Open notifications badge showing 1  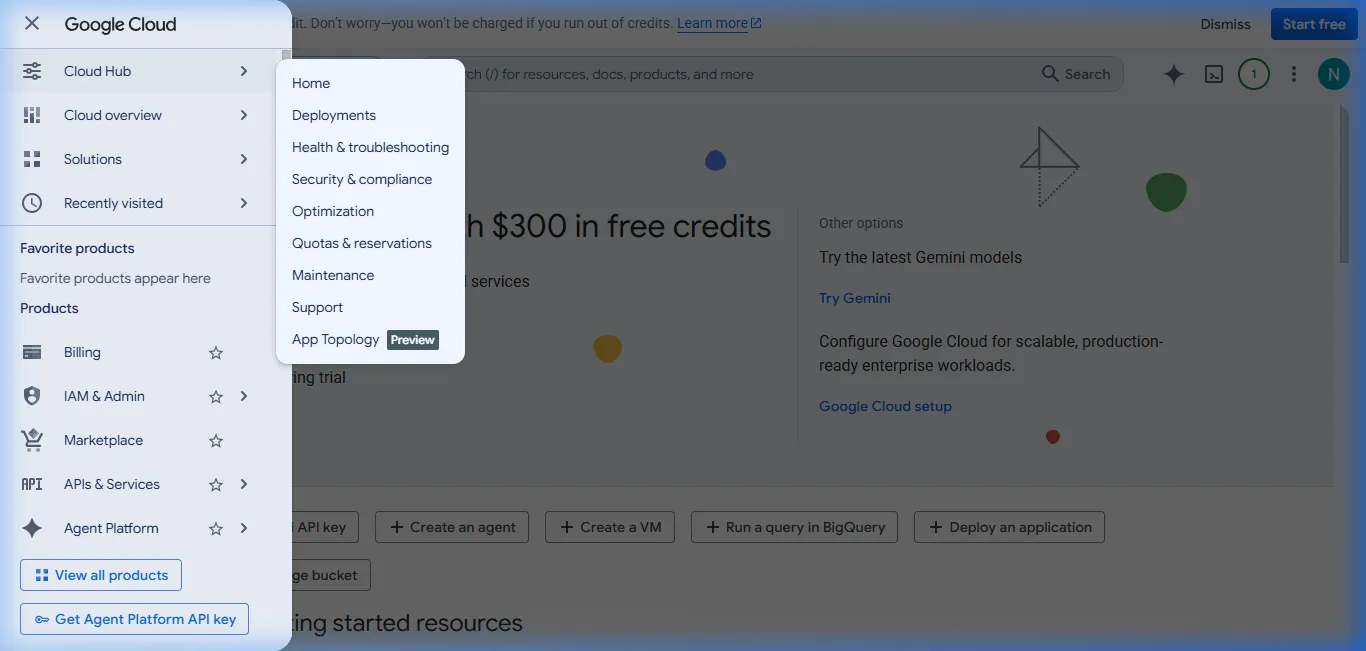click(1254, 74)
